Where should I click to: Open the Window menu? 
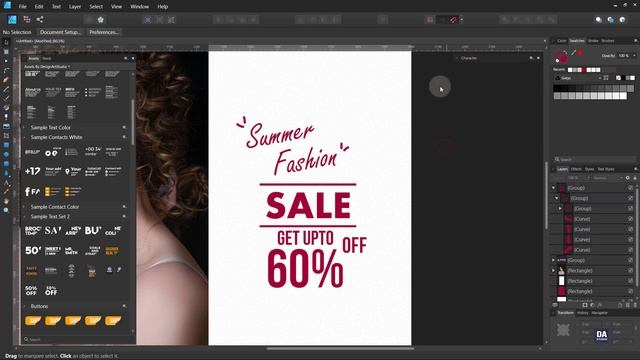coord(140,7)
